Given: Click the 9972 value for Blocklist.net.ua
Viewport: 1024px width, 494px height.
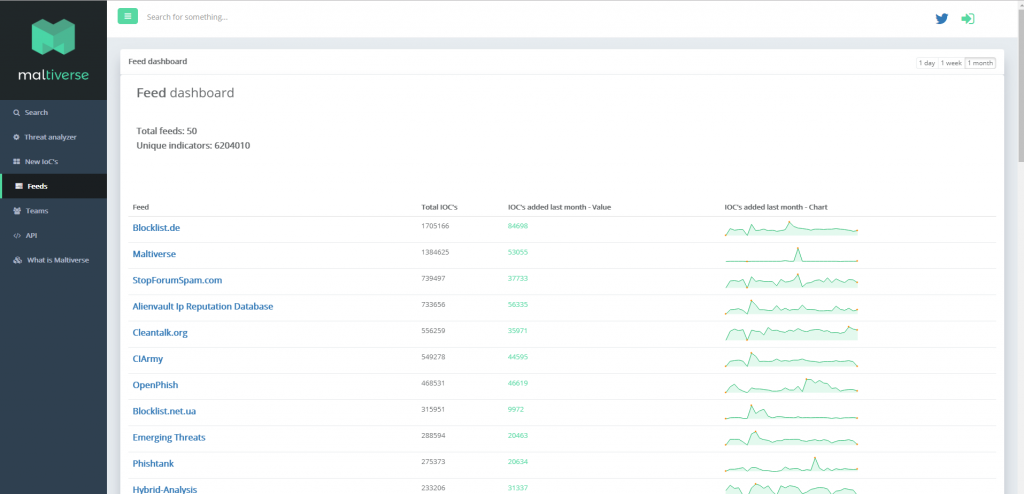Looking at the screenshot, I should (x=516, y=409).
